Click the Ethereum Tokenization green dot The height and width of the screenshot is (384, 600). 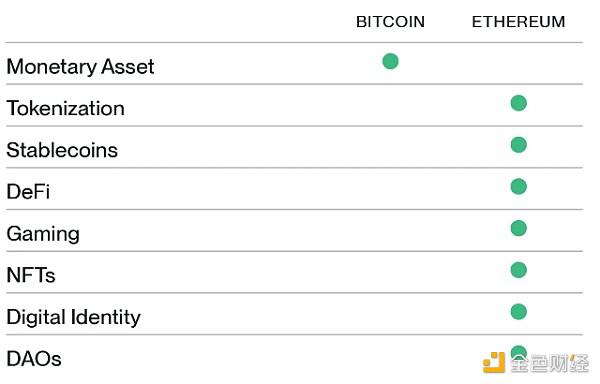point(518,103)
